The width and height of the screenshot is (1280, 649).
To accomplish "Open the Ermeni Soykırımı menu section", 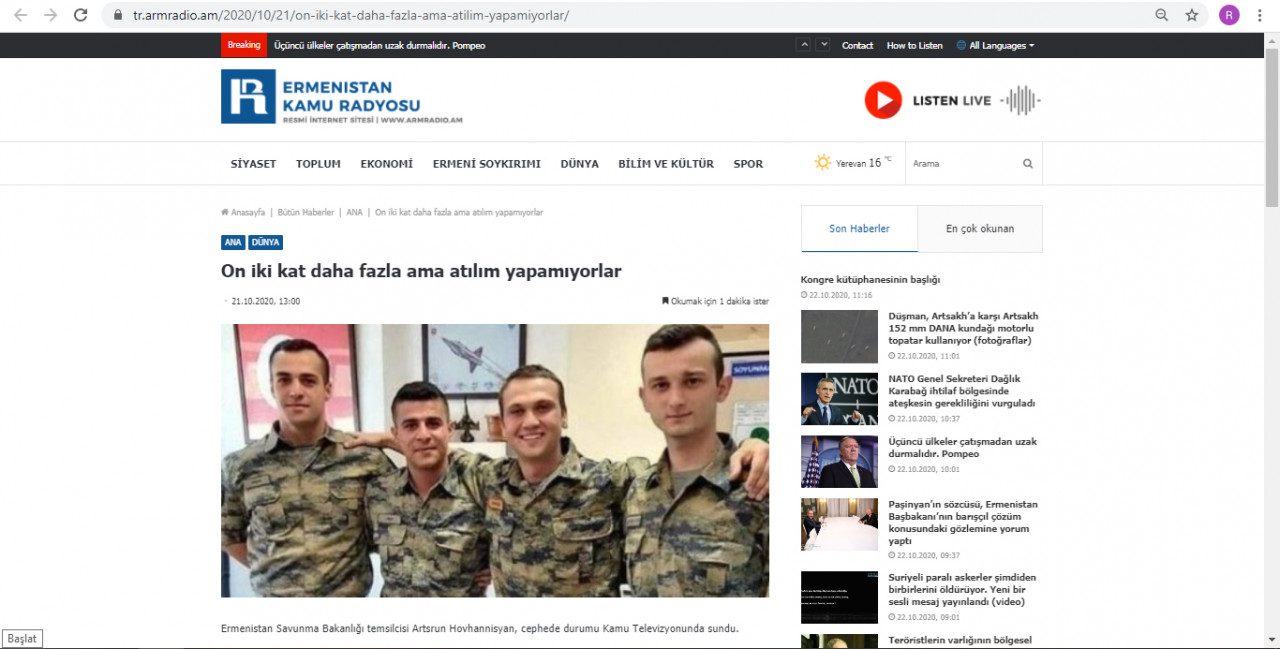I will (x=486, y=164).
